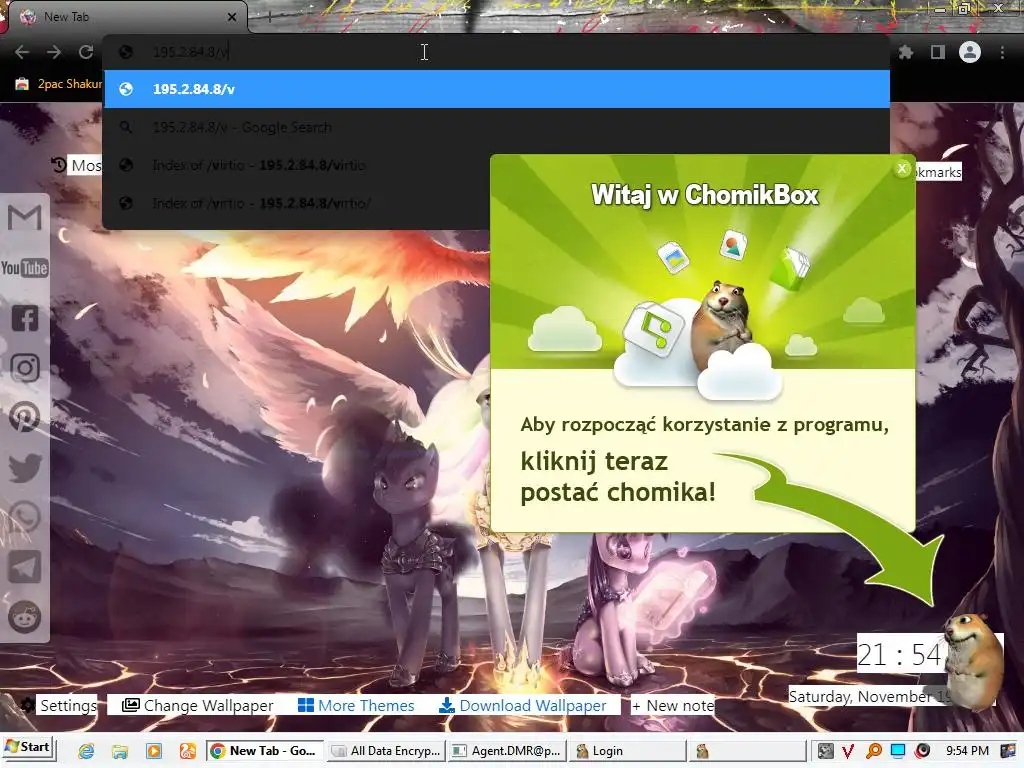1024x768 pixels.
Task: Open the Chrome three-dot menu
Action: pyautogui.click(x=1002, y=52)
